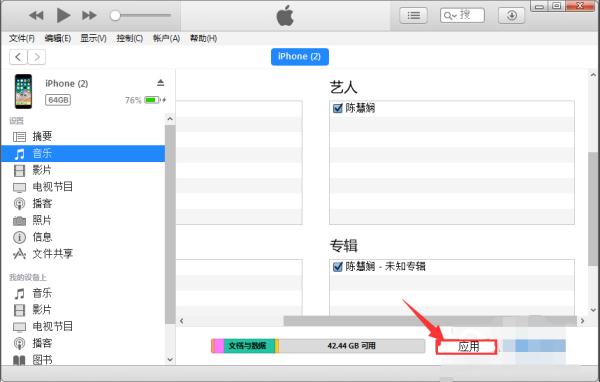Click the volume slider knob
This screenshot has width=600, height=382.
click(115, 16)
